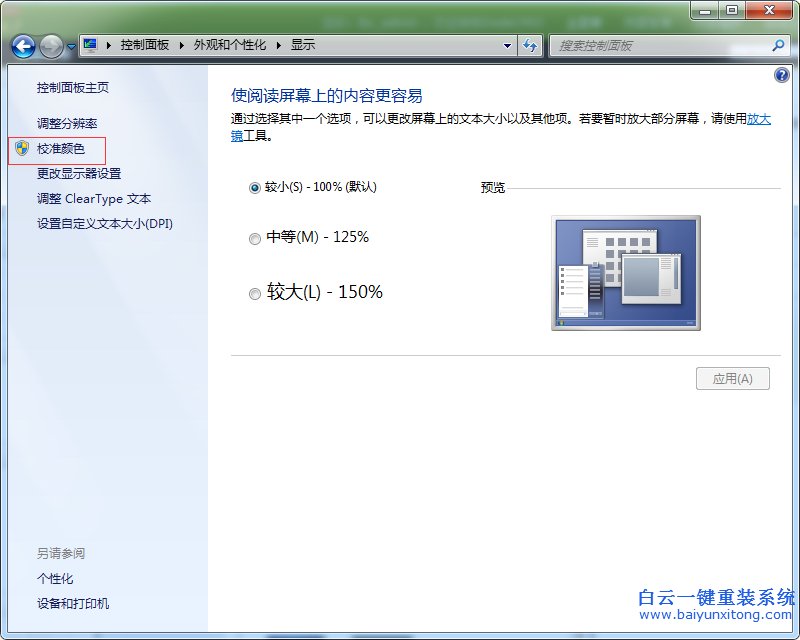Select the 较大(L) - 150% option

point(255,292)
